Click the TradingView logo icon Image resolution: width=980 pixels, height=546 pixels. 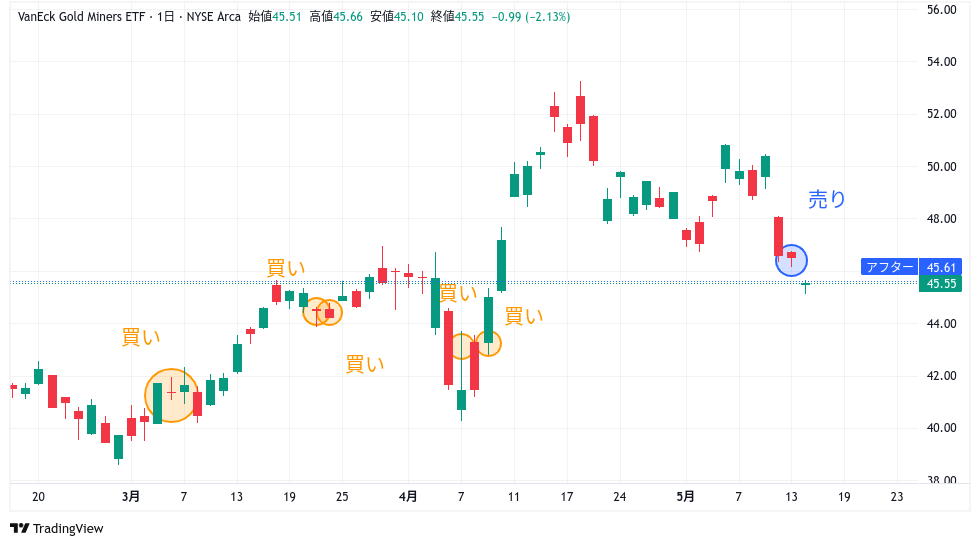(19, 529)
